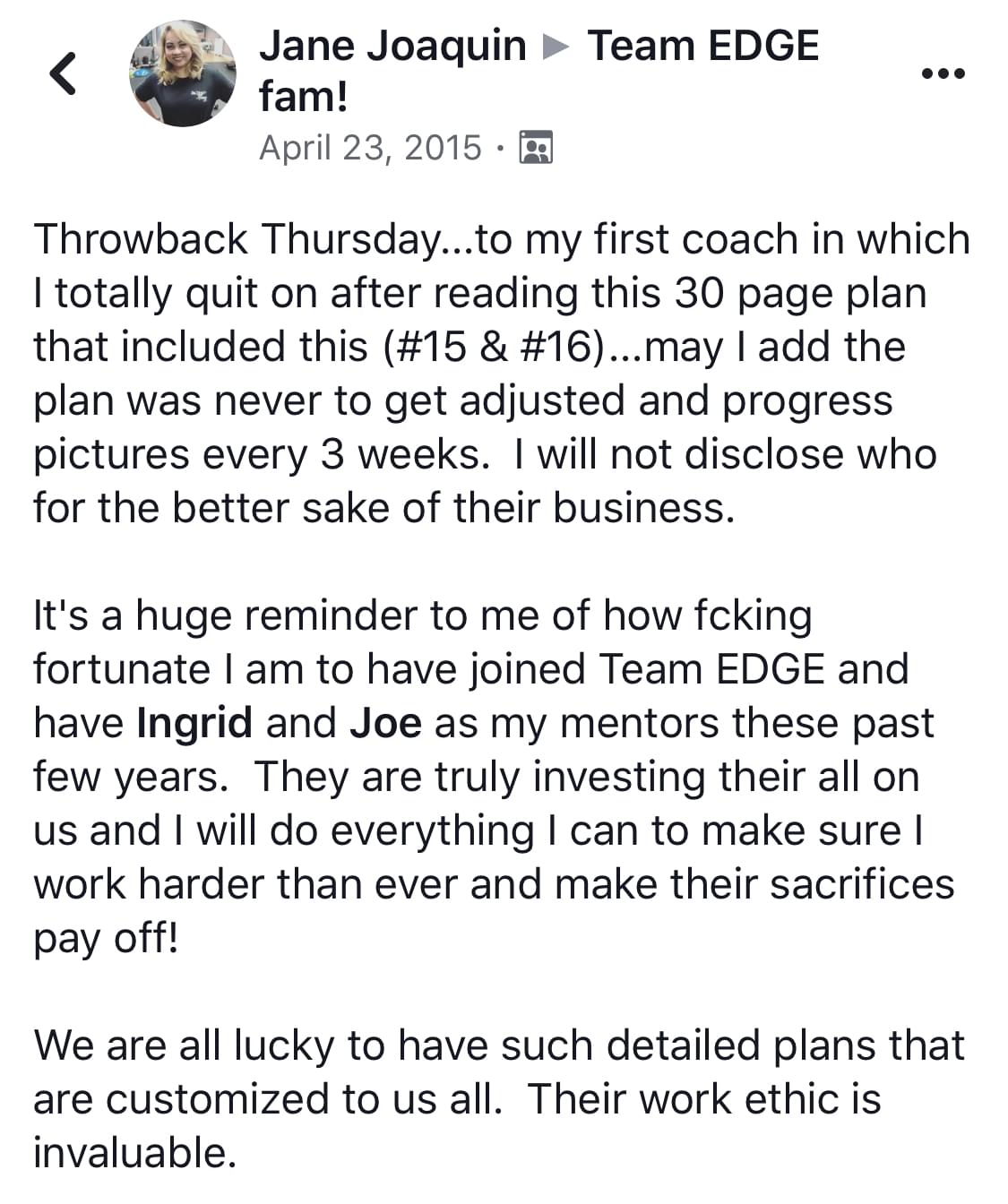Click the 'We are all lucky' paragraph
The image size is (1008, 1204).
click(499, 1098)
